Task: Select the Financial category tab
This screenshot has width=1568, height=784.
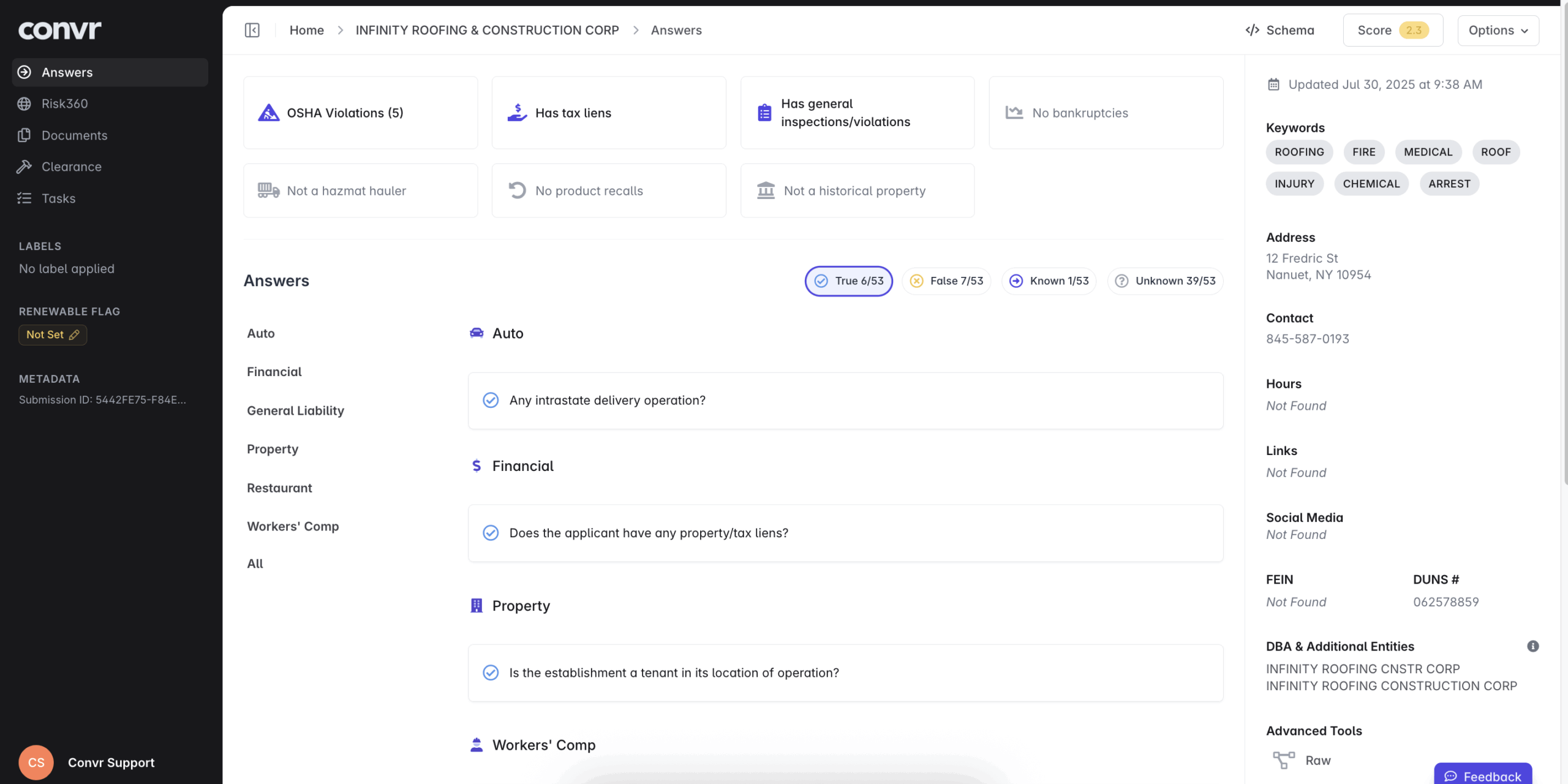Action: 274,372
